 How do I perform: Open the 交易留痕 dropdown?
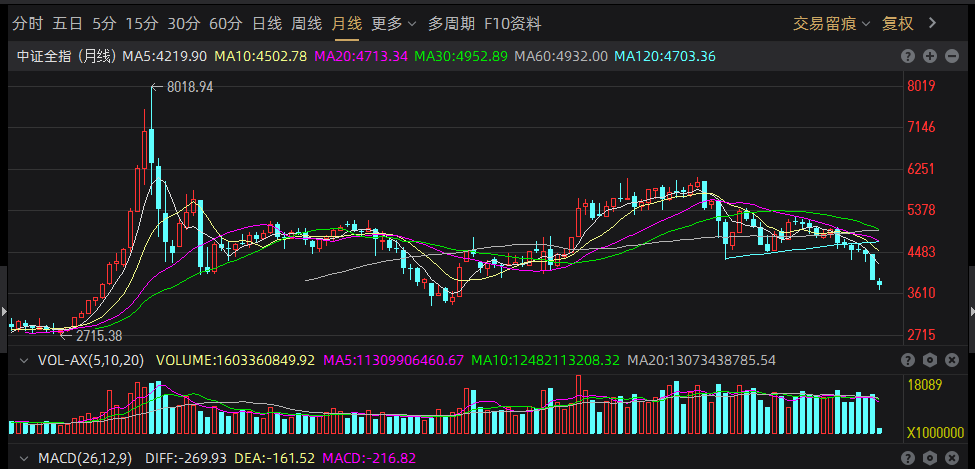pyautogui.click(x=832, y=24)
